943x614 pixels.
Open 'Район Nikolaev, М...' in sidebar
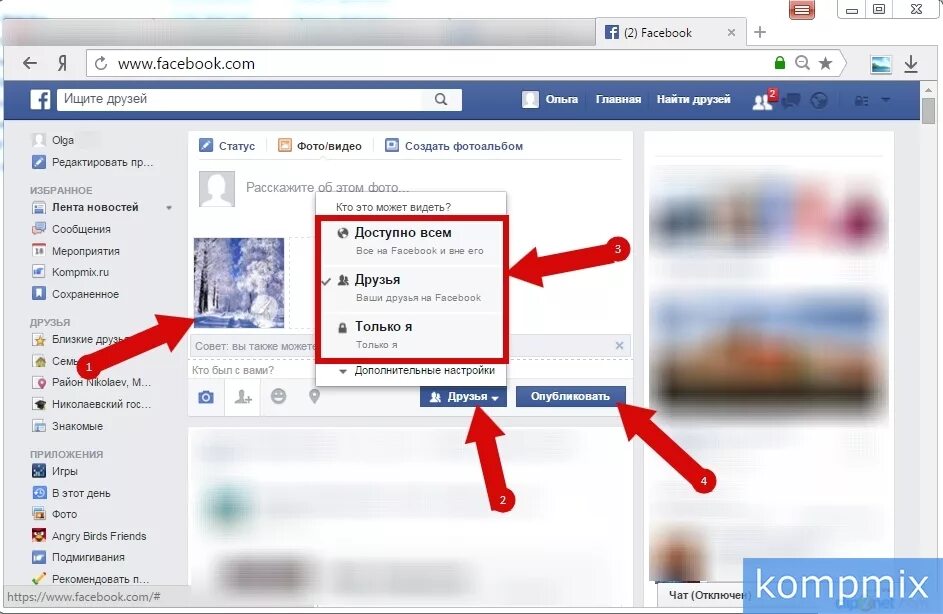[x=91, y=382]
